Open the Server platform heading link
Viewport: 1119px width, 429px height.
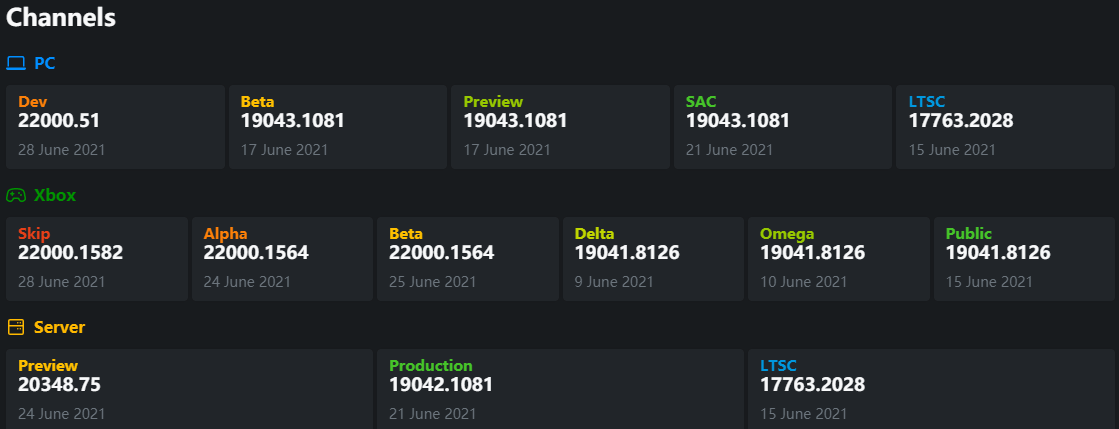coord(59,327)
